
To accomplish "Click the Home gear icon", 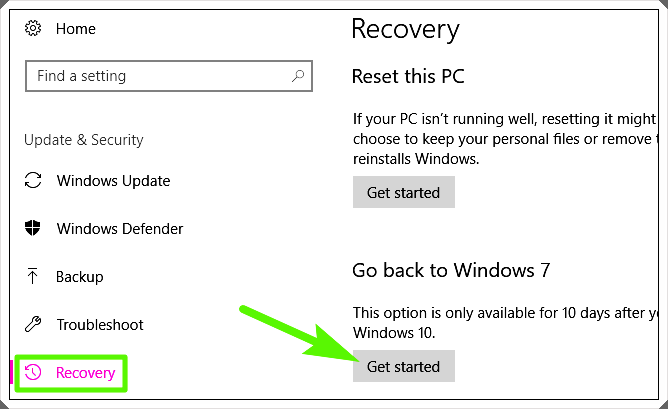I will click(x=33, y=29).
